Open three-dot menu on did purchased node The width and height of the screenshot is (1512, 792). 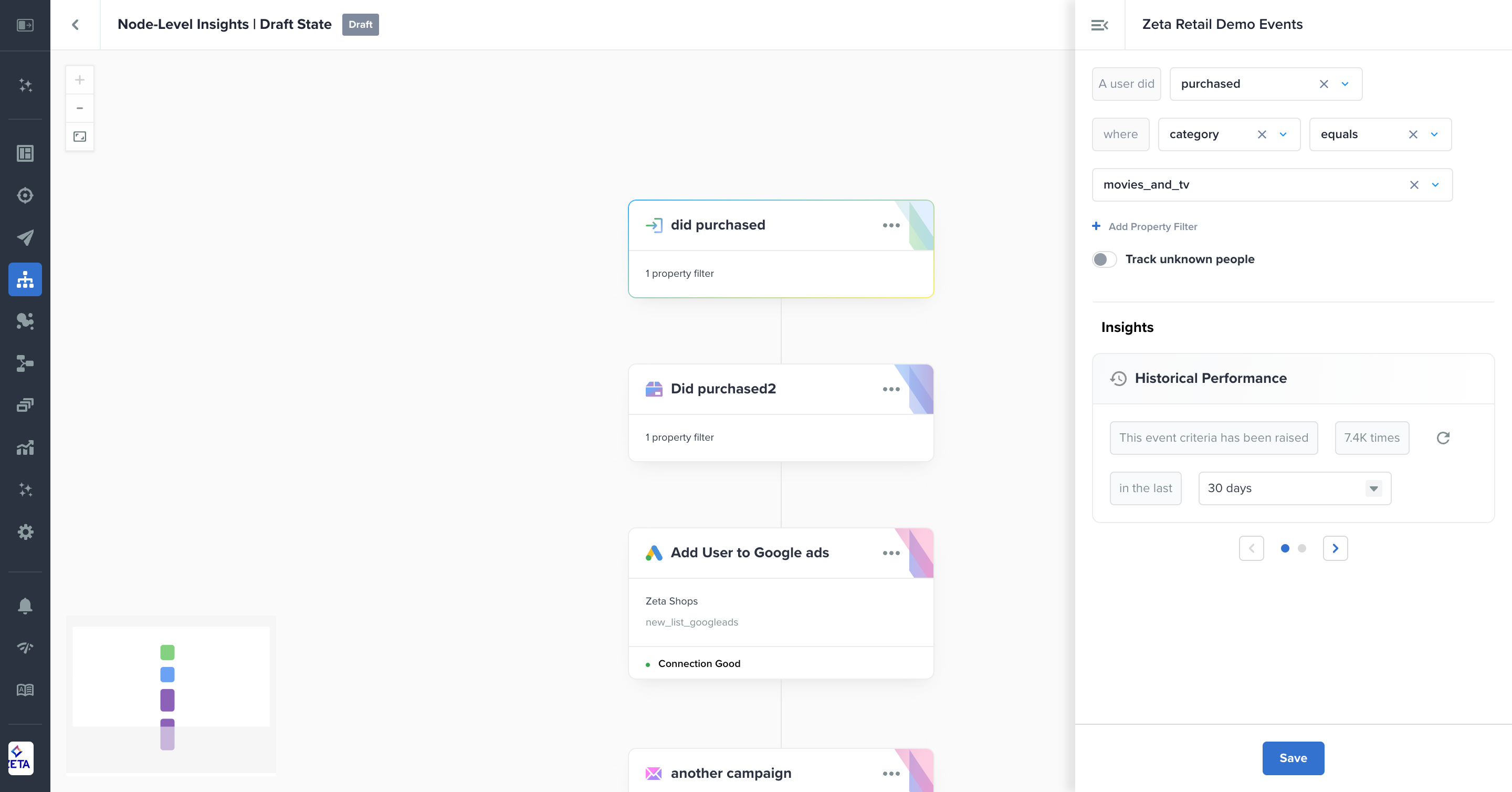tap(890, 225)
